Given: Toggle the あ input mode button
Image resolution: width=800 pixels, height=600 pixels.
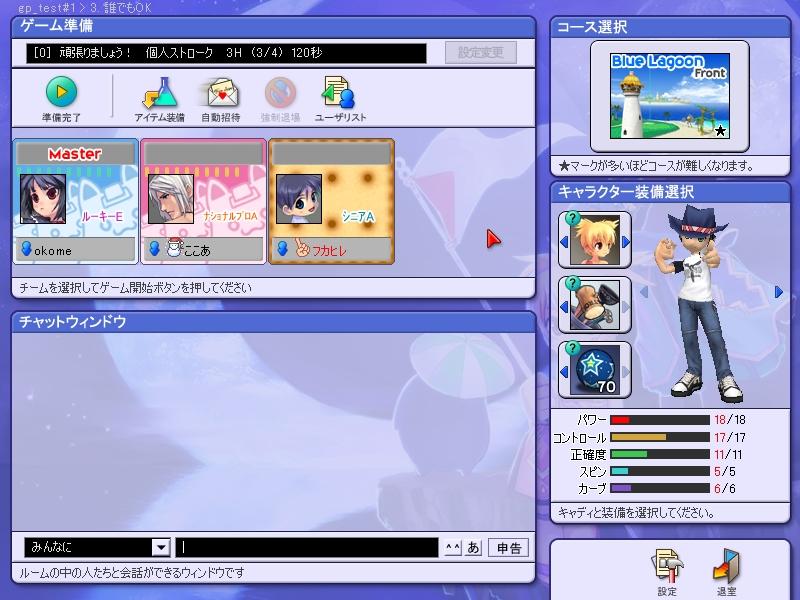Looking at the screenshot, I should click(473, 547).
